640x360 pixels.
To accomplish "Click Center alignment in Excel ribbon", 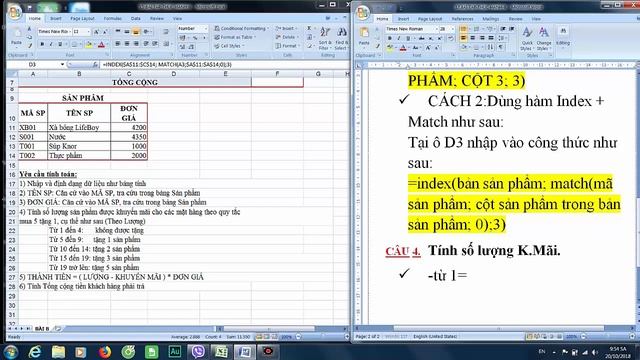I will click(127, 44).
